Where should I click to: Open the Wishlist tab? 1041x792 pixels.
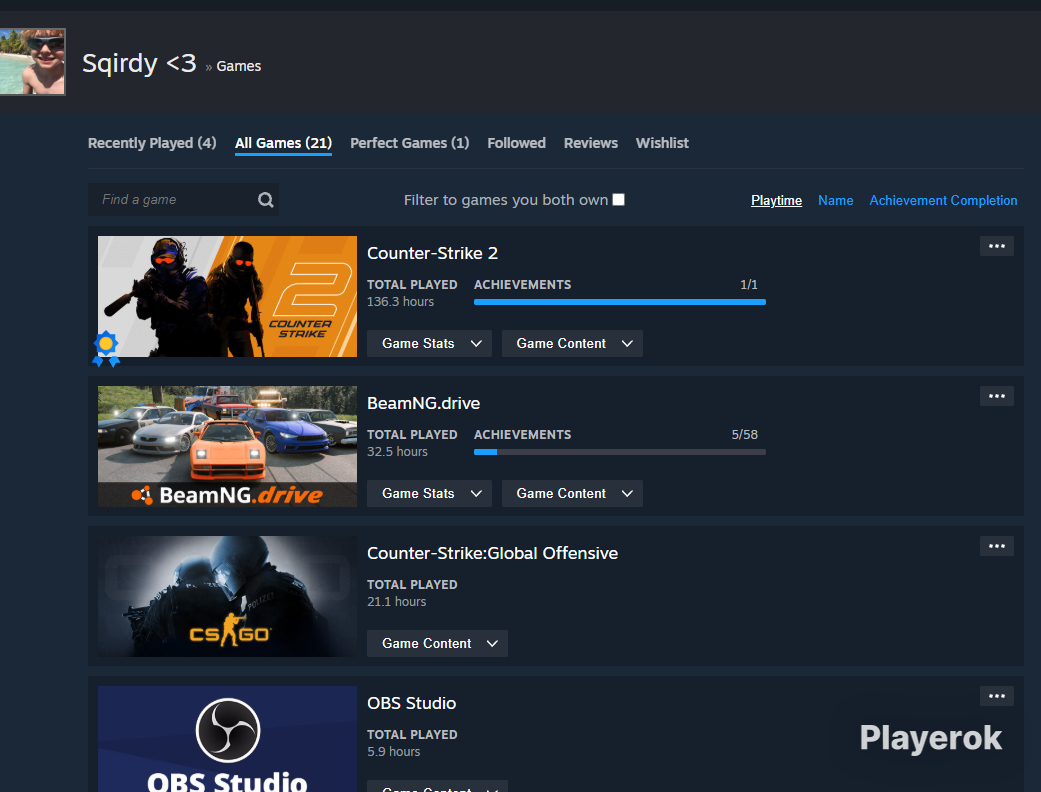coord(662,143)
